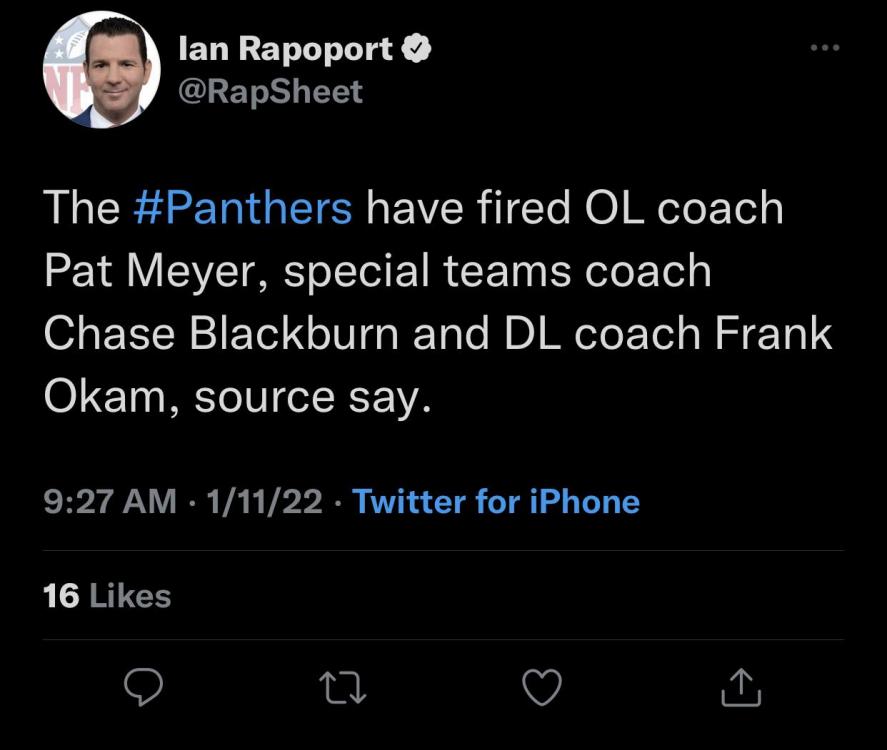Visit the @RapSheet handle
Image resolution: width=887 pixels, height=750 pixels.
[269, 93]
